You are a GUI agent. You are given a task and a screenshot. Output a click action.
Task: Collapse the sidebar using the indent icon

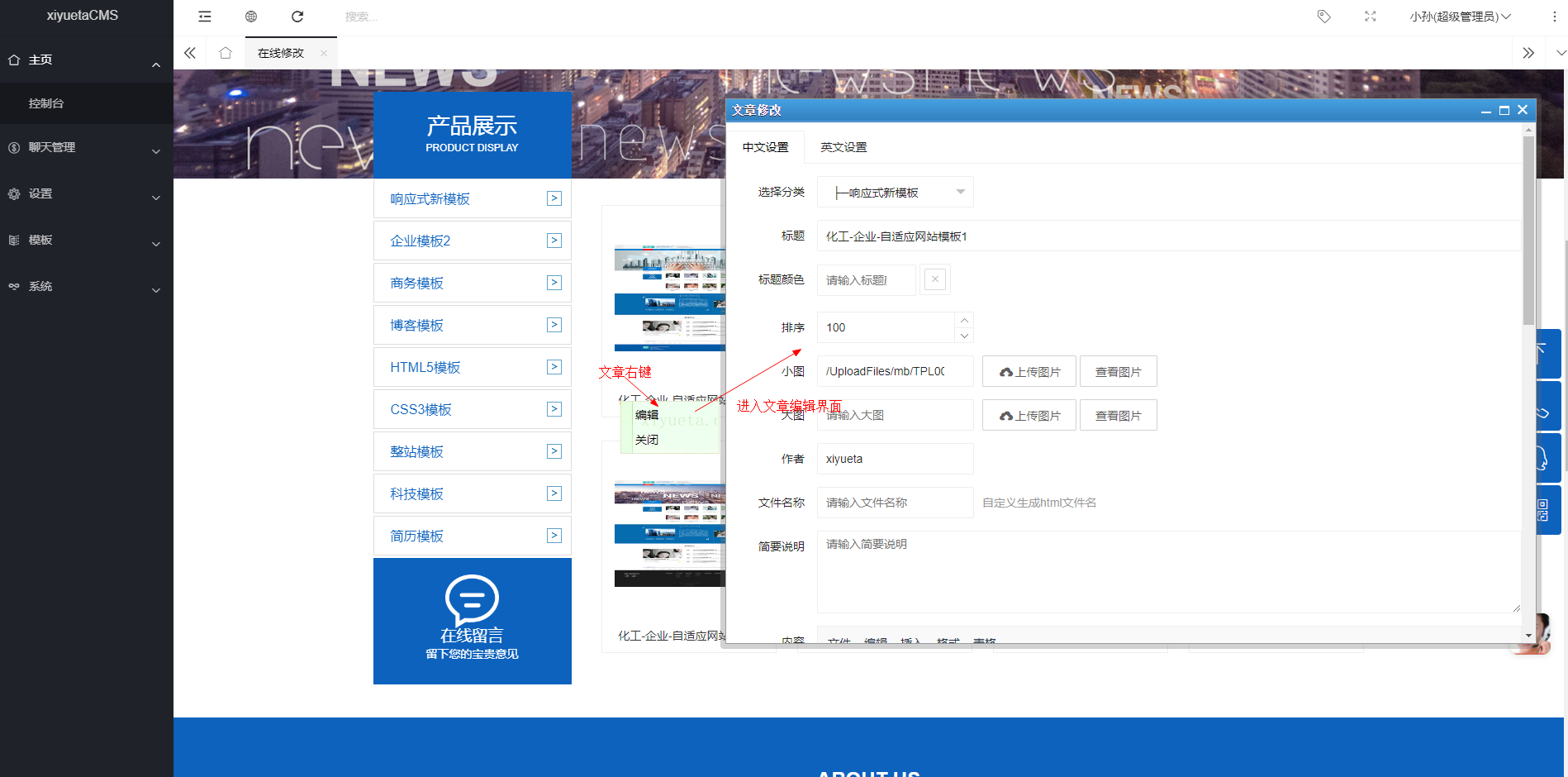click(x=204, y=17)
